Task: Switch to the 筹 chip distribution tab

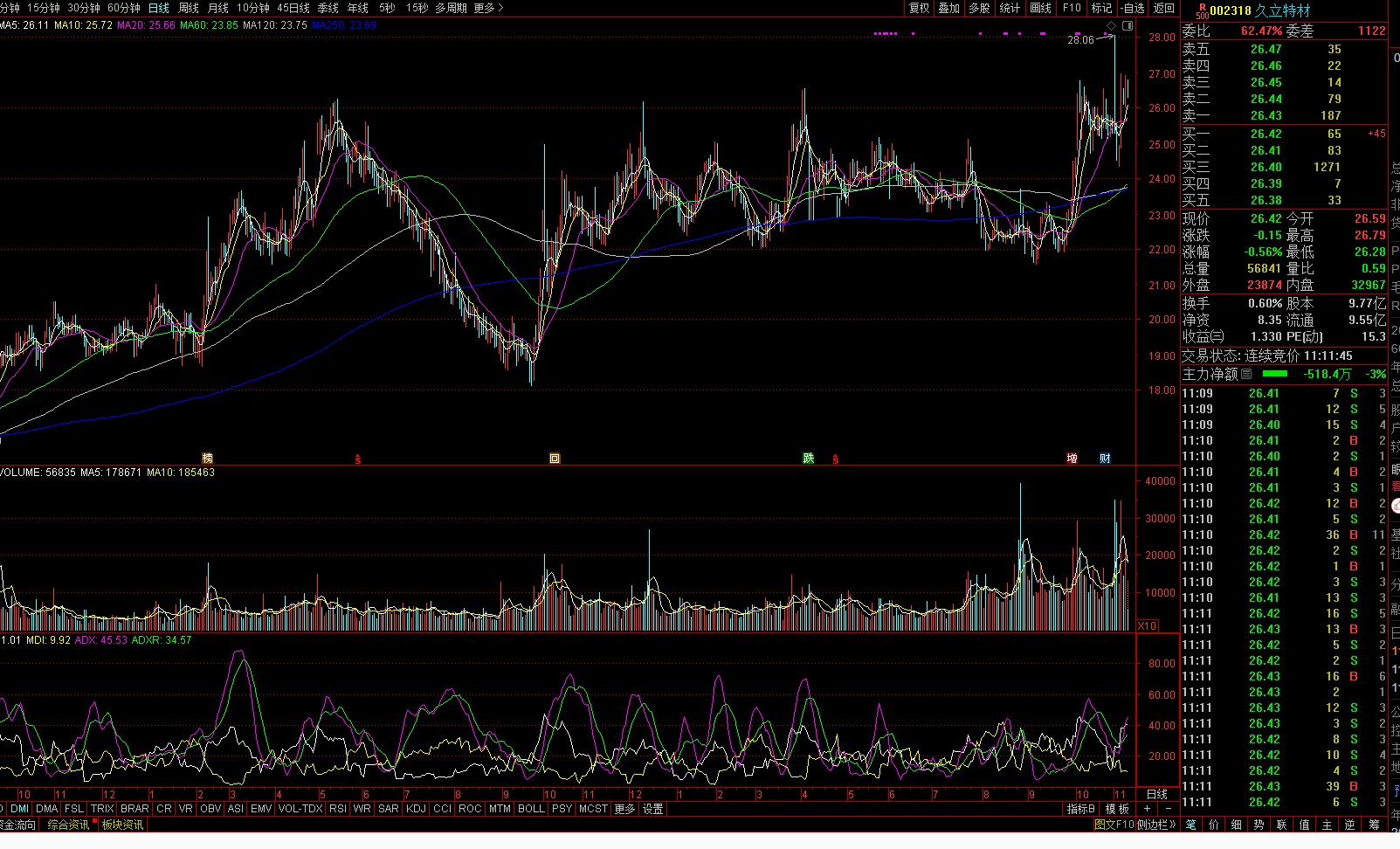Action: tap(1374, 825)
